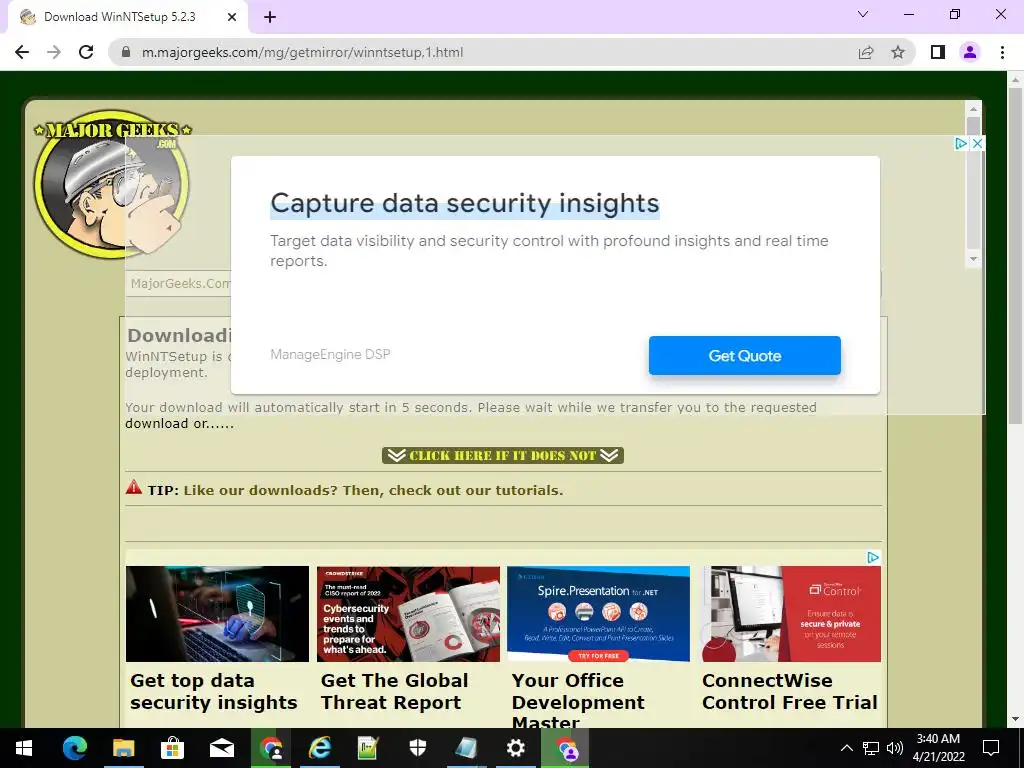This screenshot has height=768, width=1024.
Task: Reload the MajorGeeks page
Action: point(86,52)
